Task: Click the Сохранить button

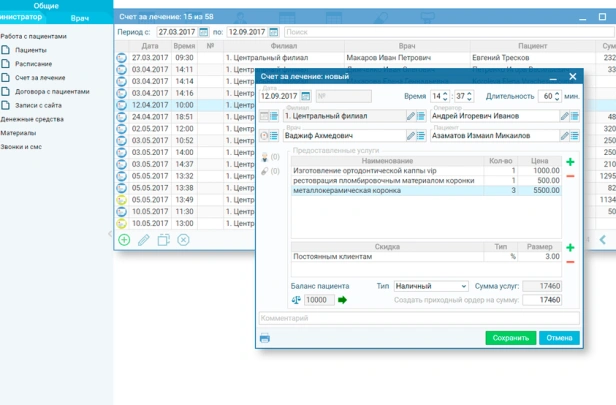Action: [510, 338]
